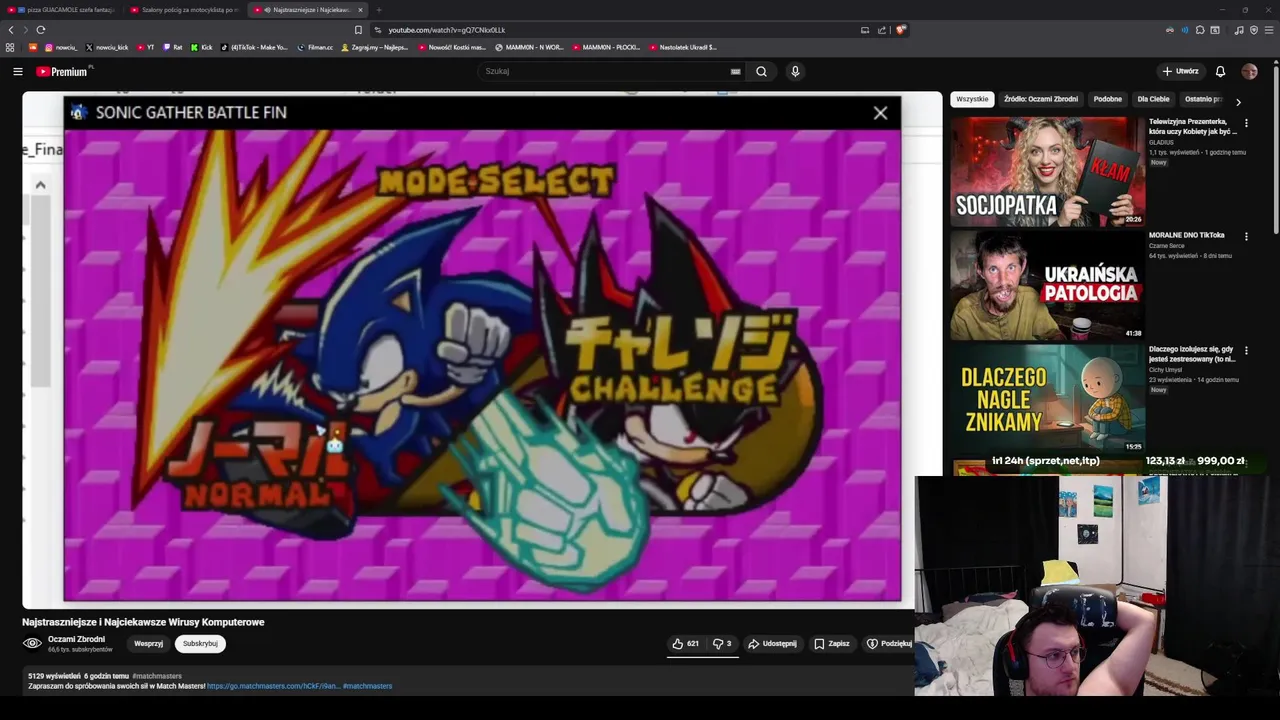1280x720 pixels.
Task: Open Oczami Zbrodni channel avatar
Action: [32, 644]
